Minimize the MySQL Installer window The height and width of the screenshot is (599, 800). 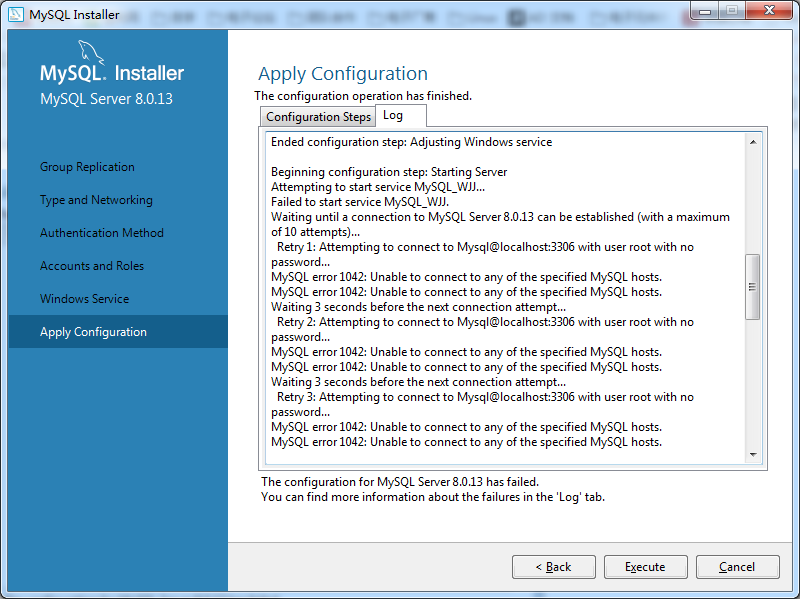tap(705, 11)
